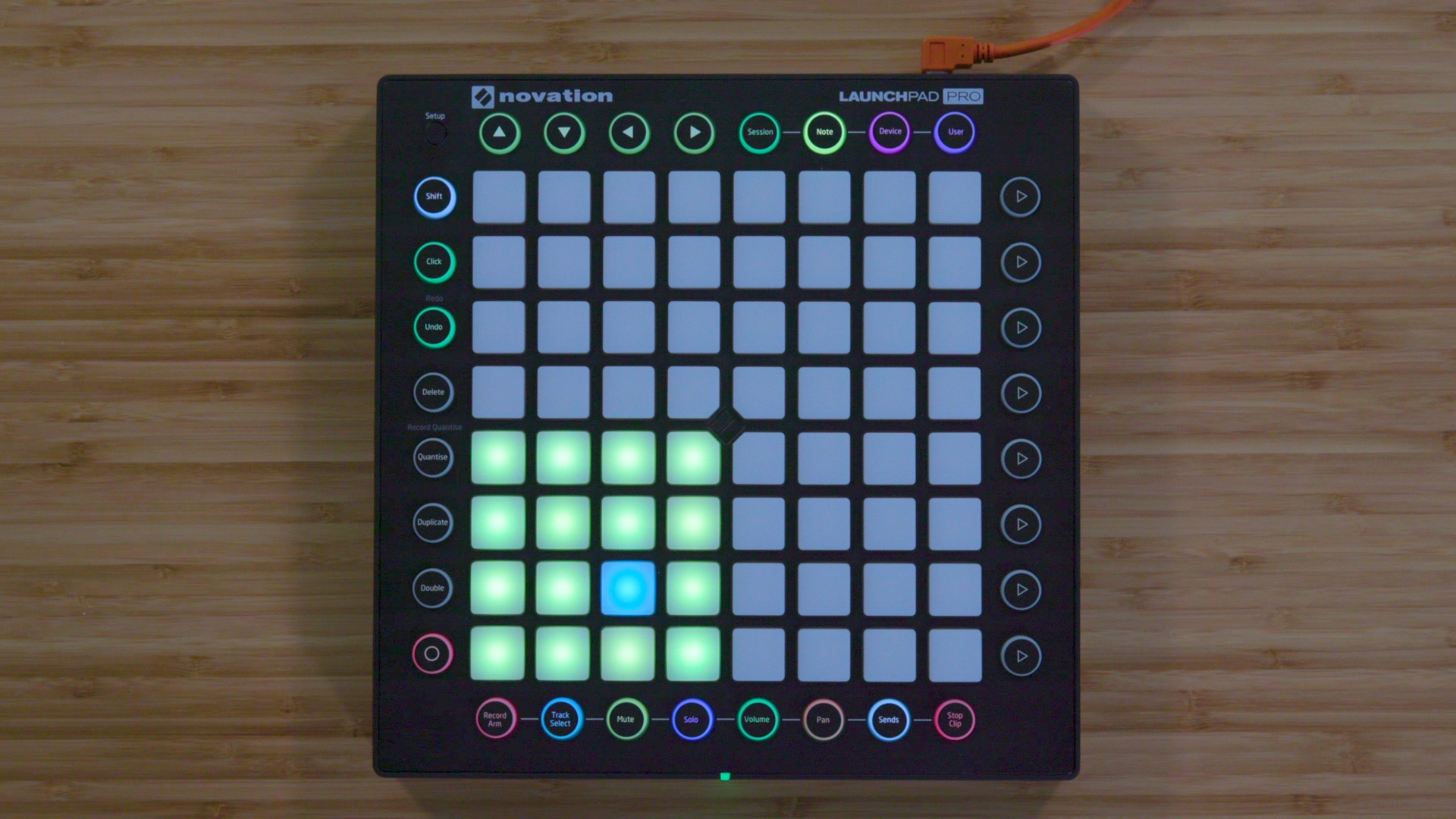1456x819 pixels.
Task: Toggle the Device mode button
Action: pyautogui.click(x=886, y=131)
